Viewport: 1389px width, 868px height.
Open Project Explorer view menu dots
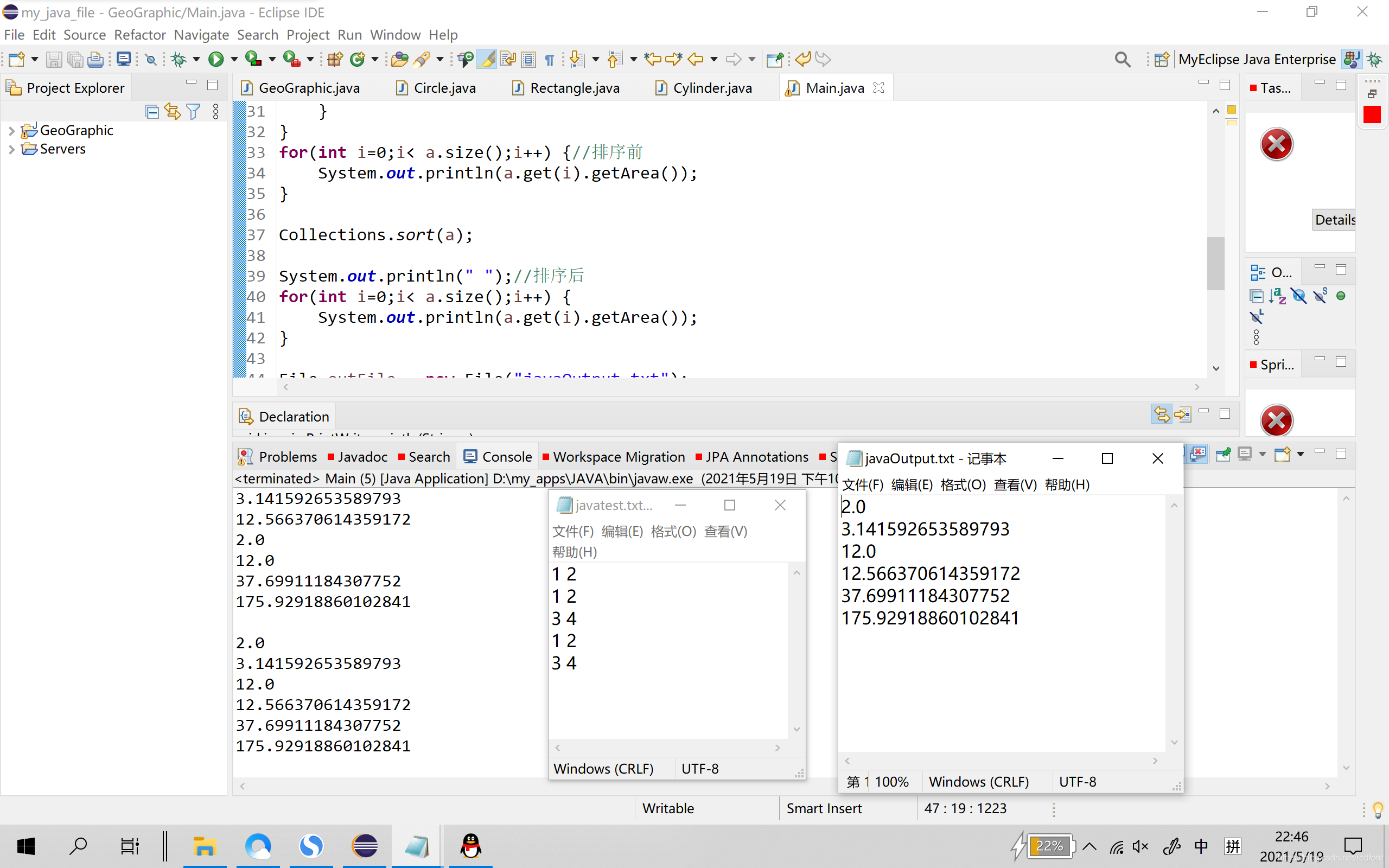pos(216,111)
